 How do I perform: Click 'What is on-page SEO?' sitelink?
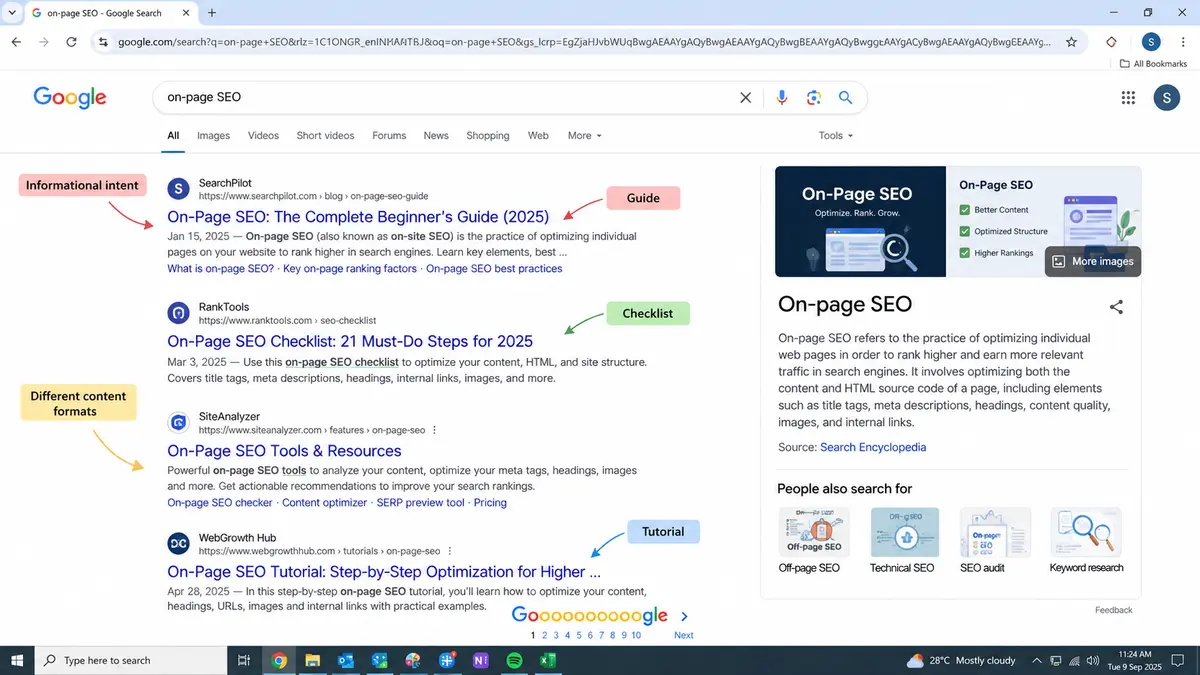(x=220, y=268)
